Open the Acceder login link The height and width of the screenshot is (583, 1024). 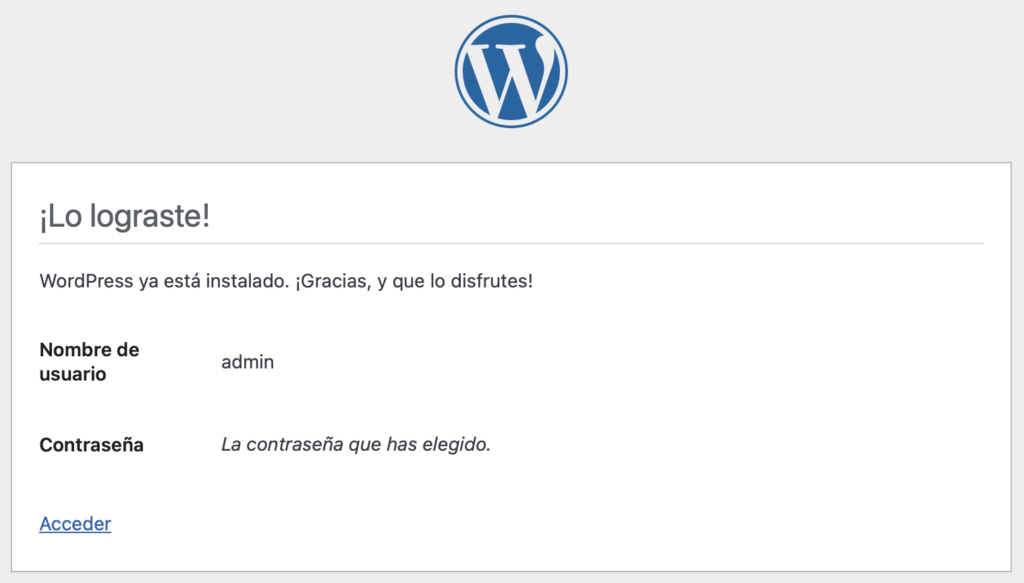pos(75,524)
